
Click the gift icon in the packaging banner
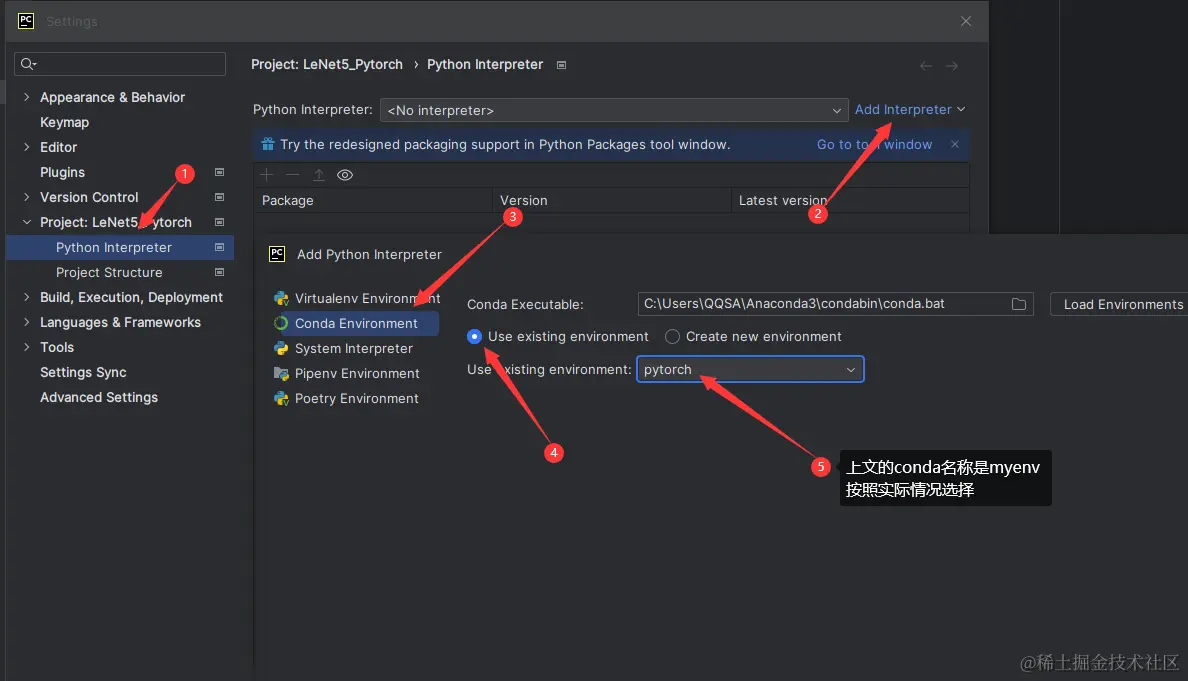[x=267, y=144]
